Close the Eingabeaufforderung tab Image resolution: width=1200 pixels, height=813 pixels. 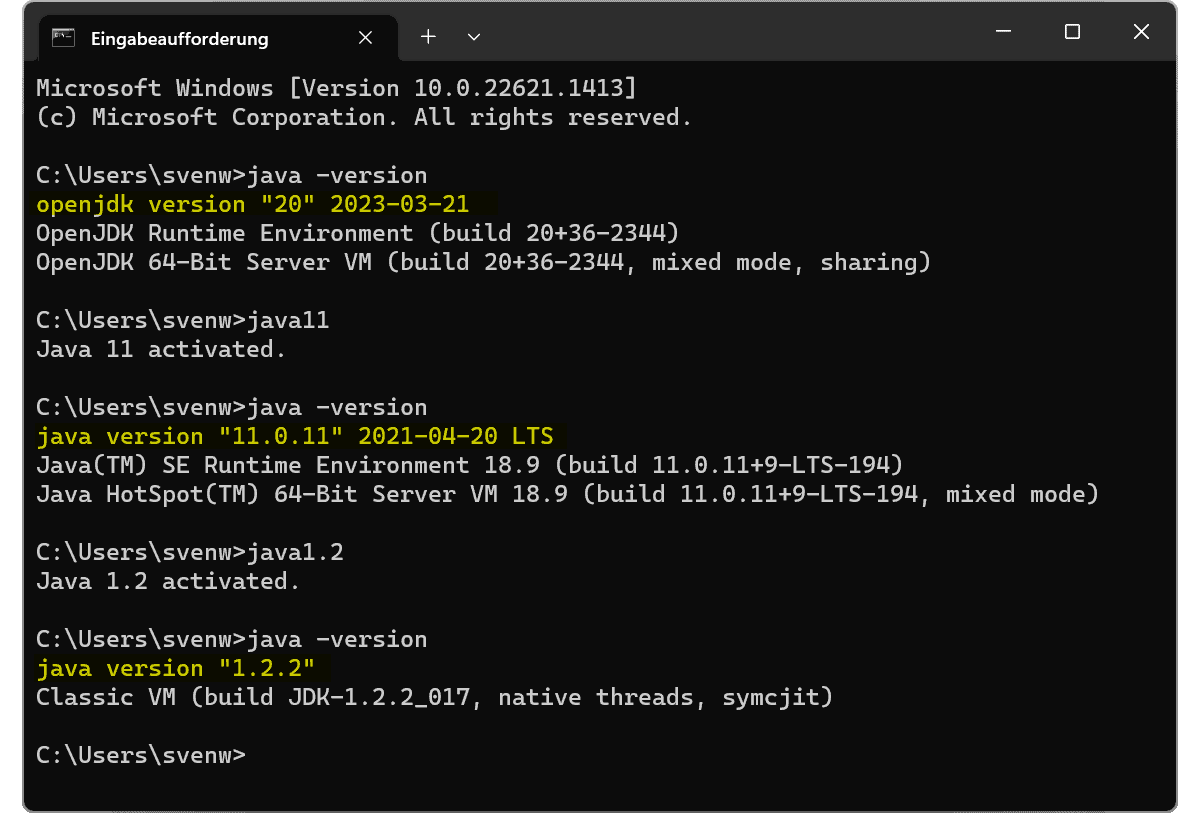365,37
